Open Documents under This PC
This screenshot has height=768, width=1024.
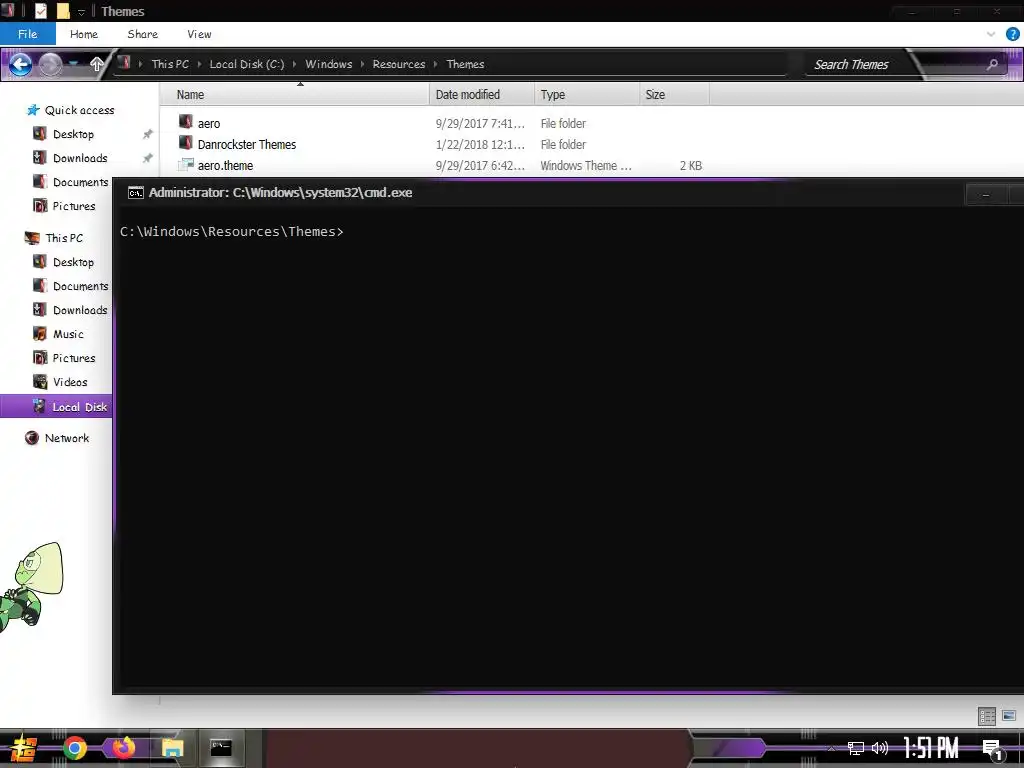click(80, 286)
